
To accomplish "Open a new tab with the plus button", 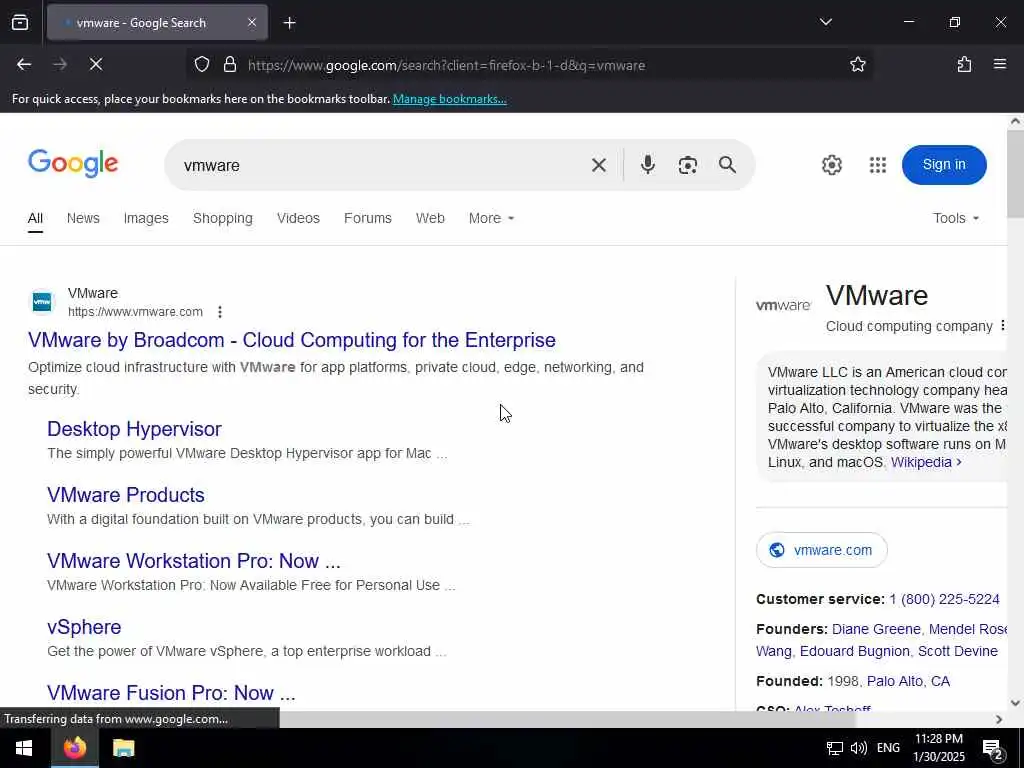I will click(x=289, y=23).
